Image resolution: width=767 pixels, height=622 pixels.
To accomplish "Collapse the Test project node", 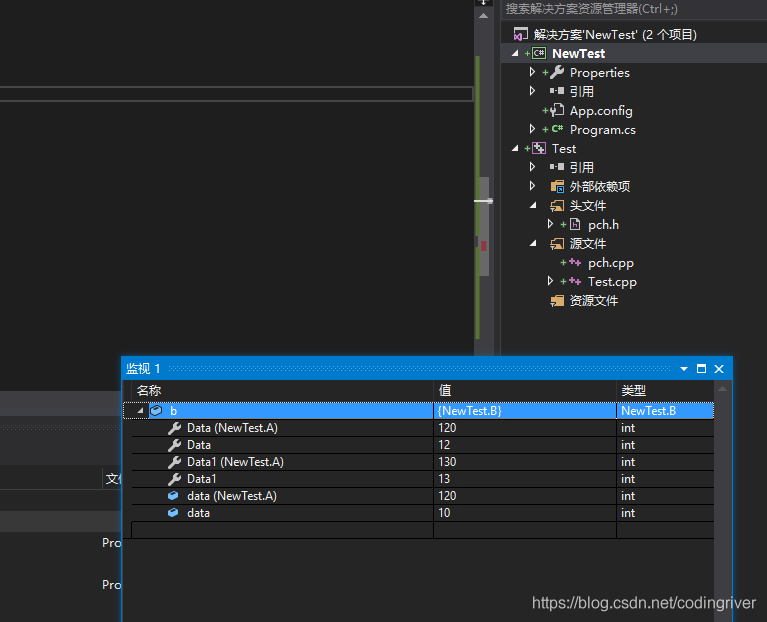I will click(515, 148).
